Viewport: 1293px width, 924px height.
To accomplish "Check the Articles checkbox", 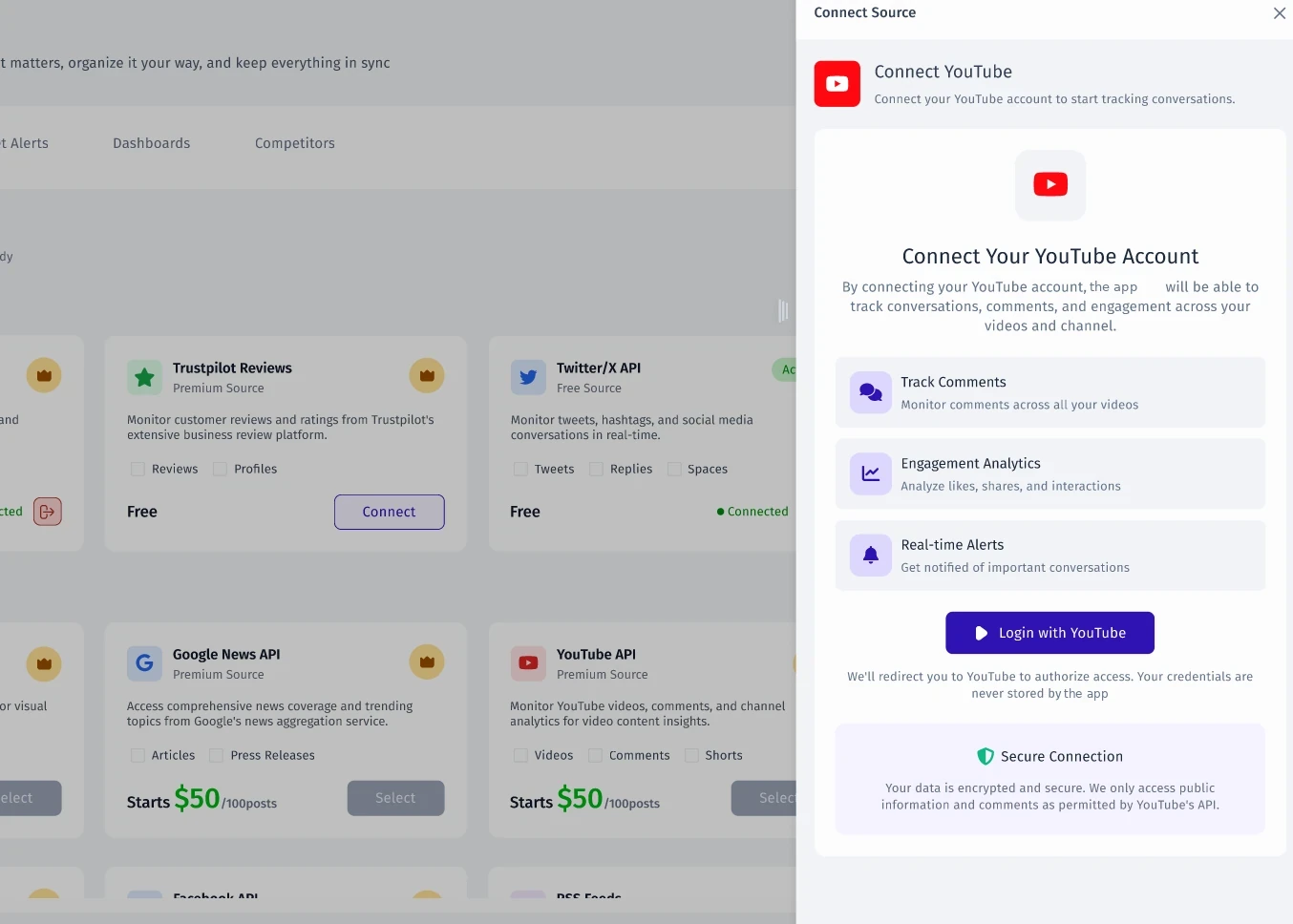I will click(138, 755).
